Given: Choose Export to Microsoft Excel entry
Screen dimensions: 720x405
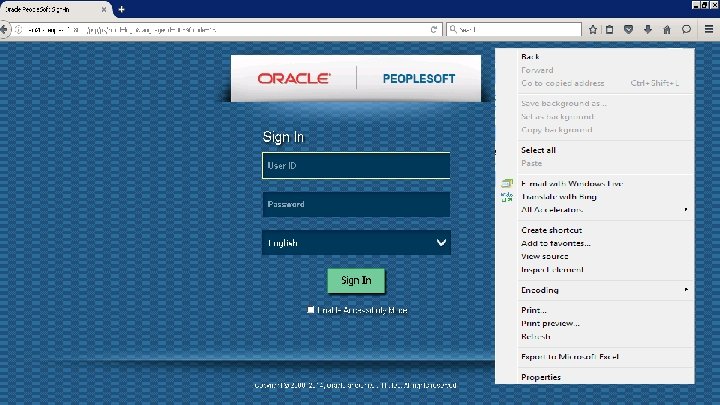Looking at the screenshot, I should (570, 357).
